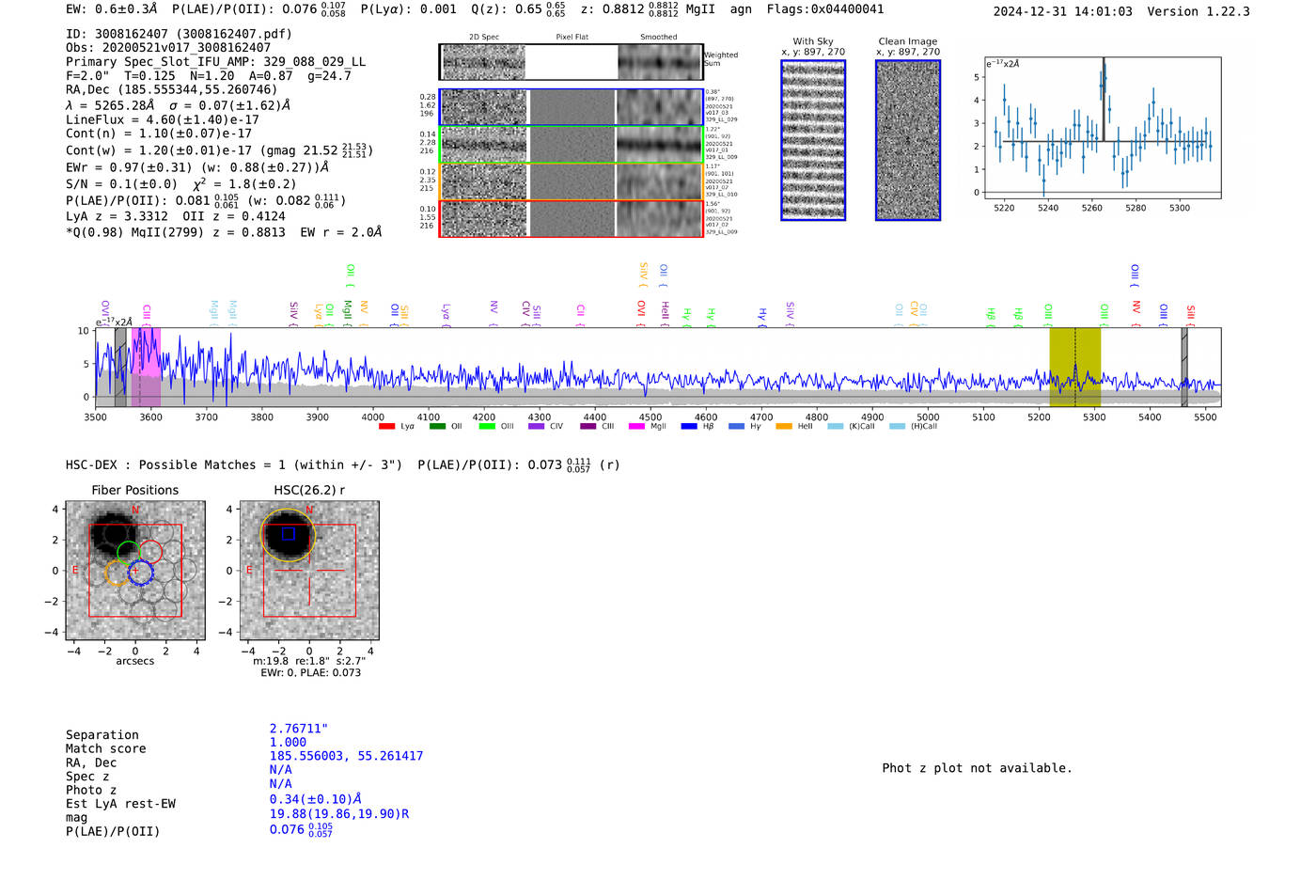Click the dark green OII legend swatch

coord(437,427)
